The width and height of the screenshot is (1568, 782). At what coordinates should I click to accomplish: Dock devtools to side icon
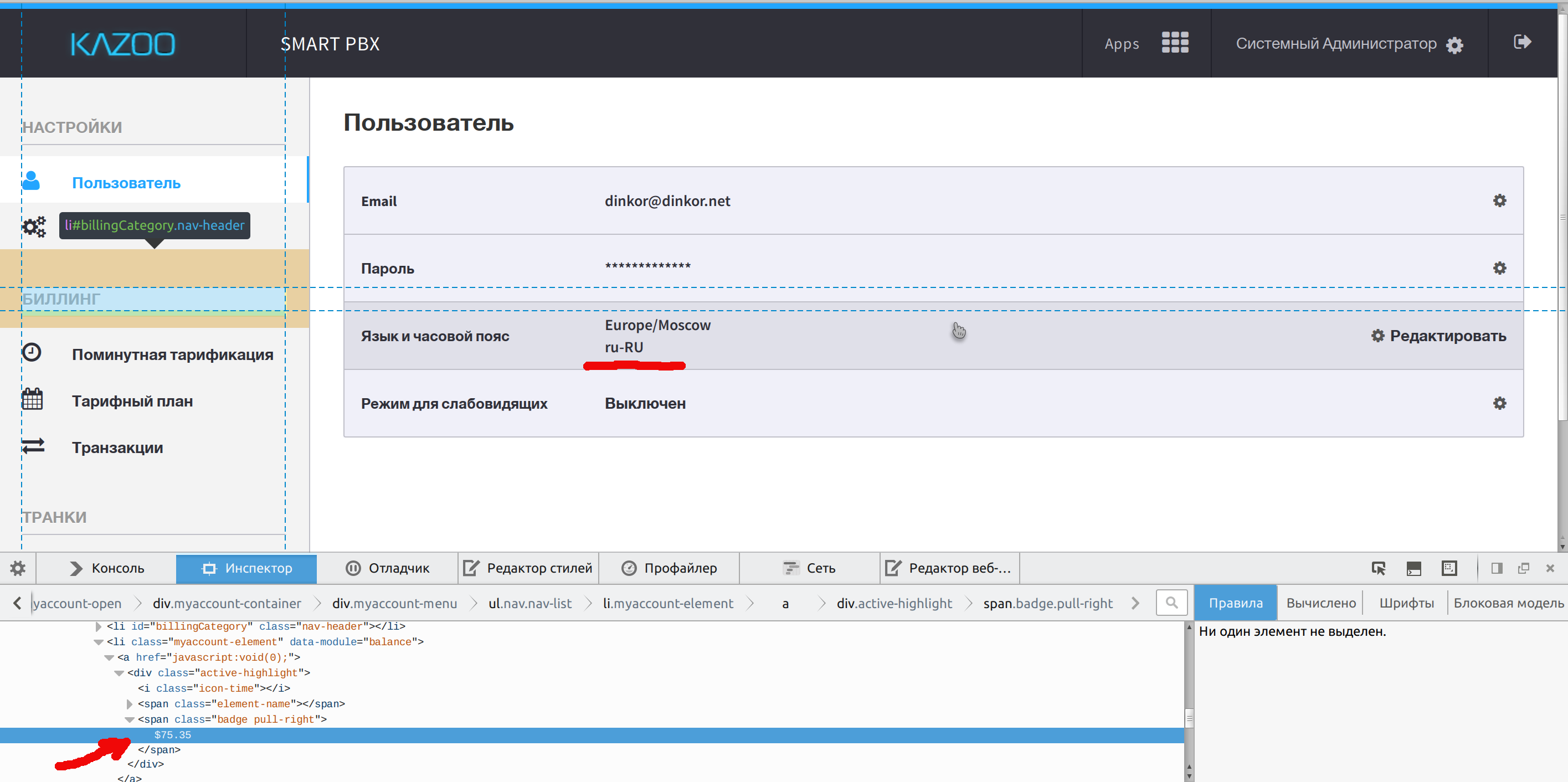coord(1497,568)
